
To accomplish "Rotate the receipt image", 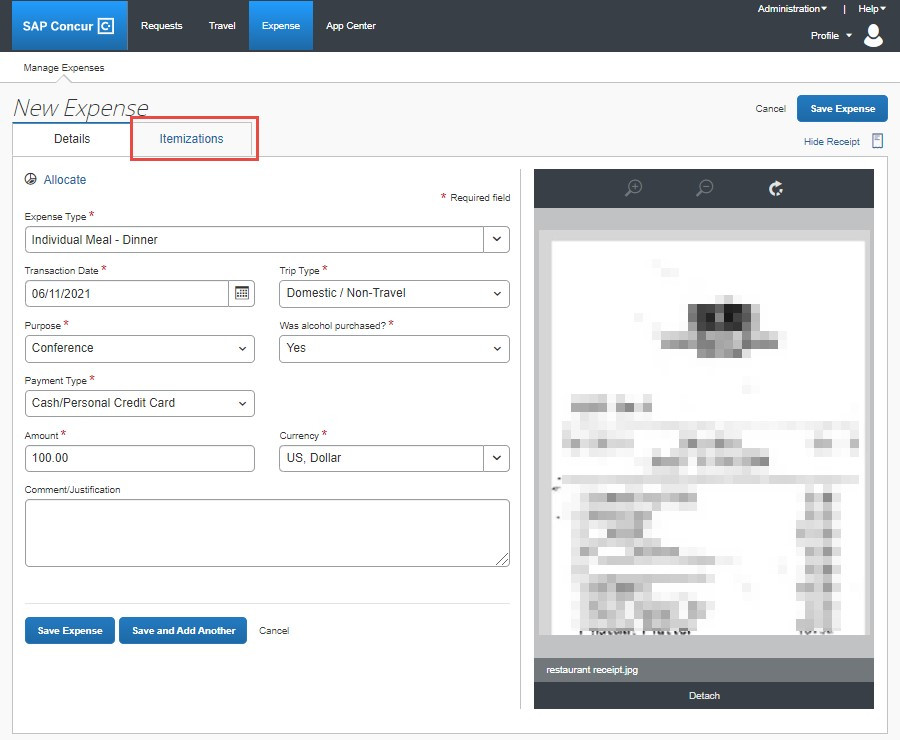I will [776, 188].
